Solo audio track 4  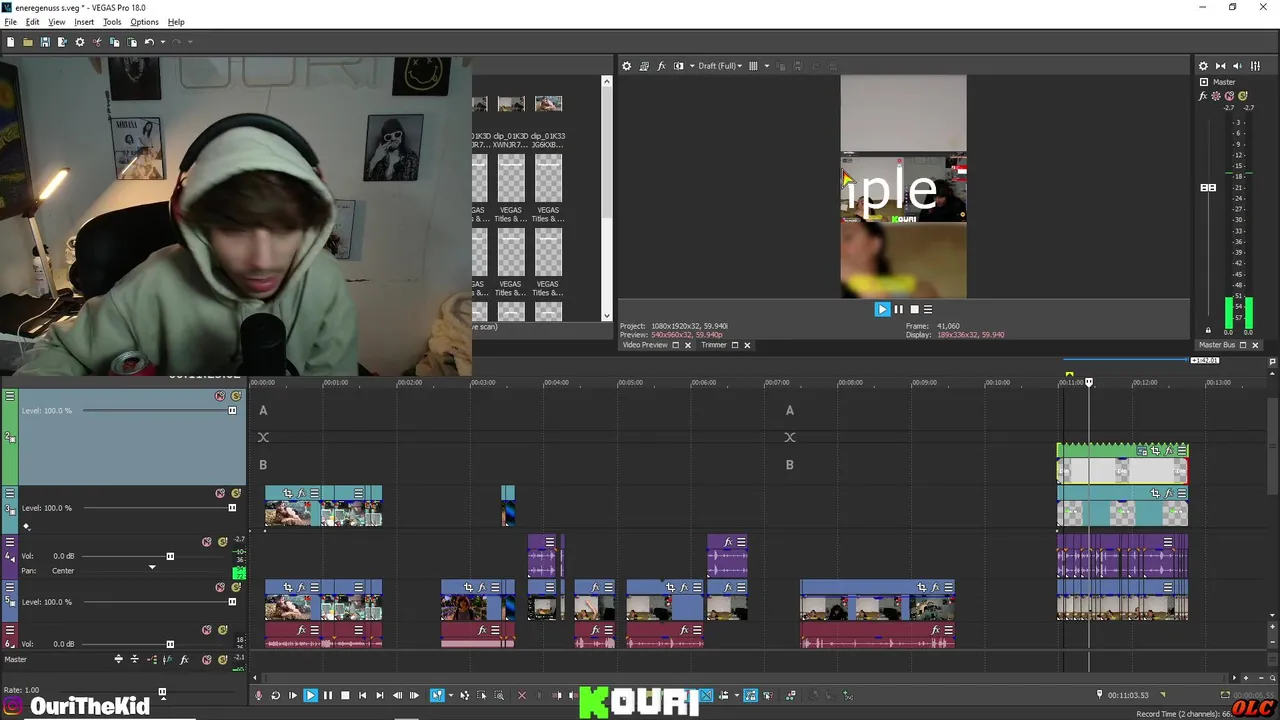pyautogui.click(x=223, y=542)
